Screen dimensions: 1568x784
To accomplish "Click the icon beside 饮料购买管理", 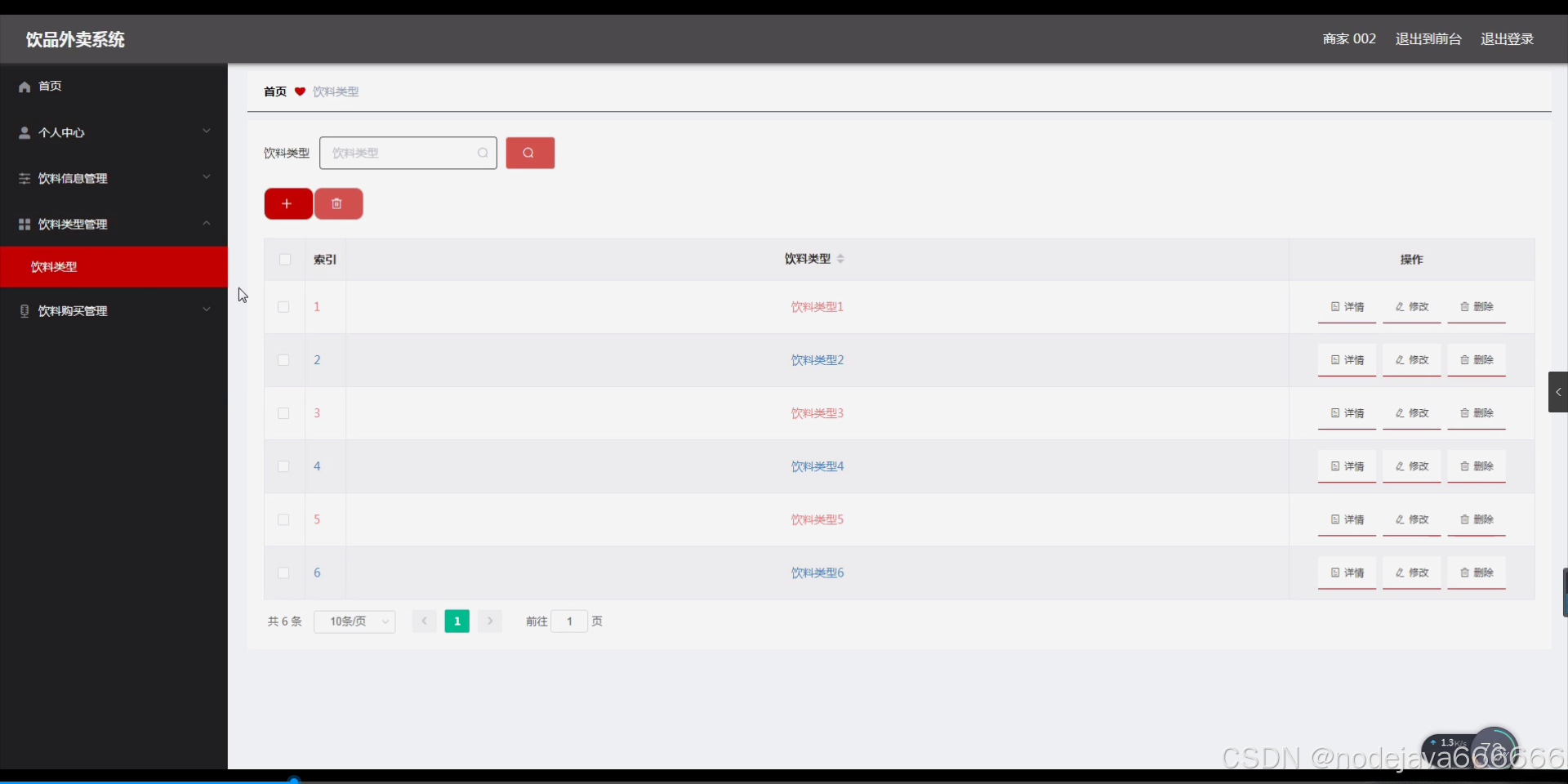I will pyautogui.click(x=24, y=310).
